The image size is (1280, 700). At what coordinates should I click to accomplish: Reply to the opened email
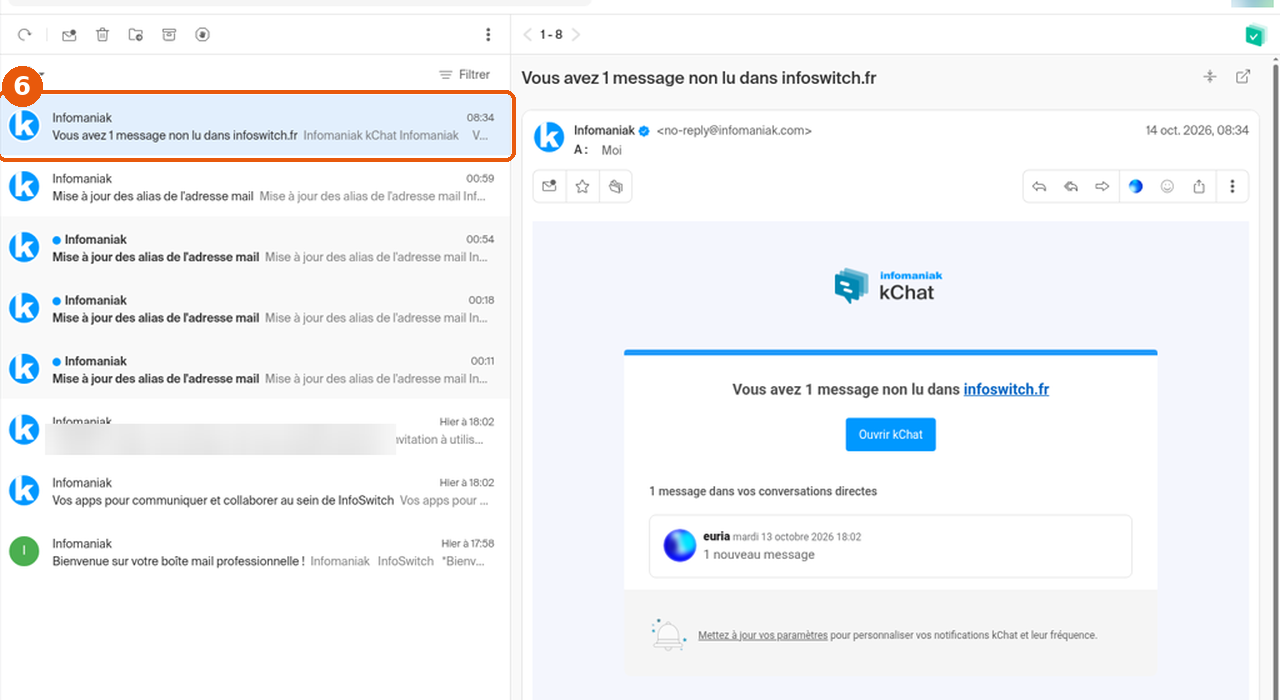coord(1040,186)
